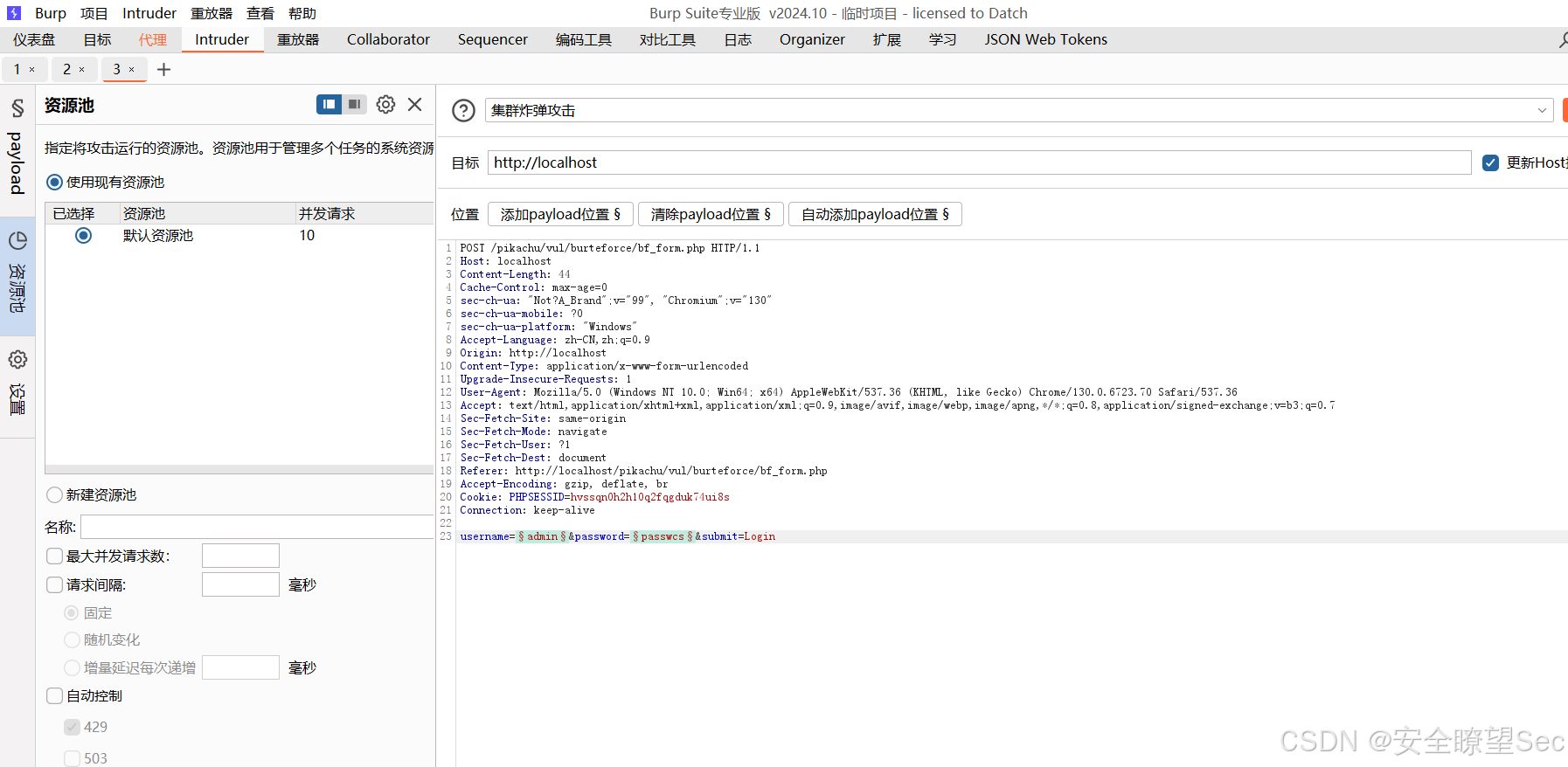Screen dimensions: 1568x767
Task: Switch to the 仪表盘 tab
Action: (x=34, y=40)
